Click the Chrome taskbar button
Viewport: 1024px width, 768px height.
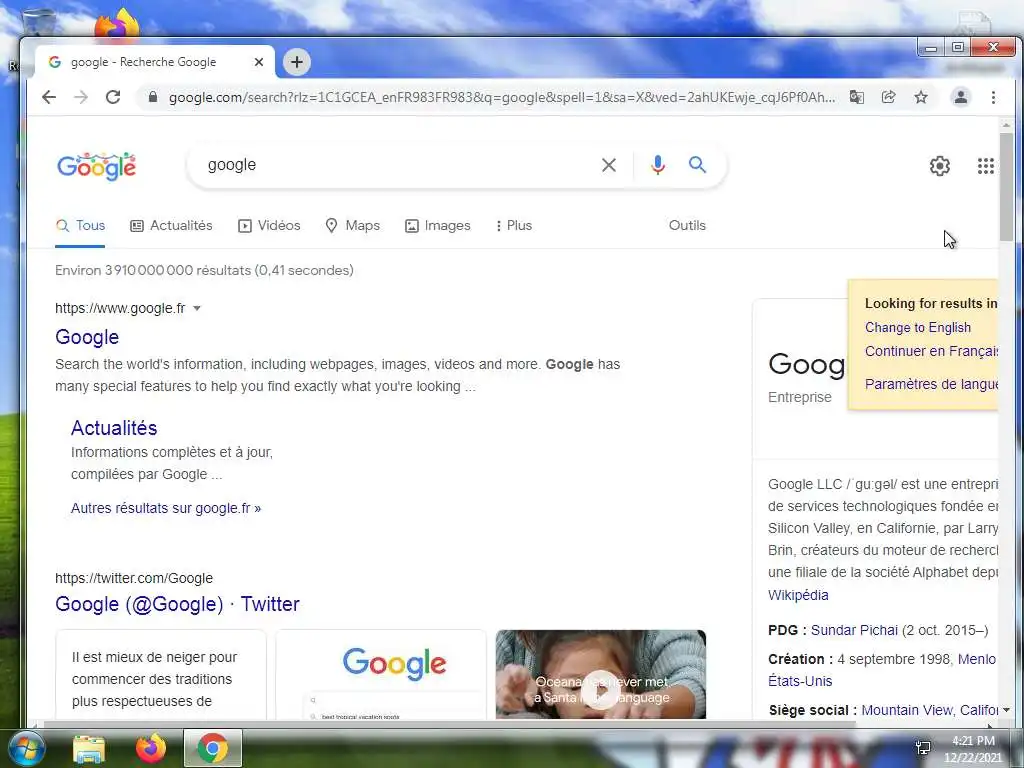click(212, 748)
